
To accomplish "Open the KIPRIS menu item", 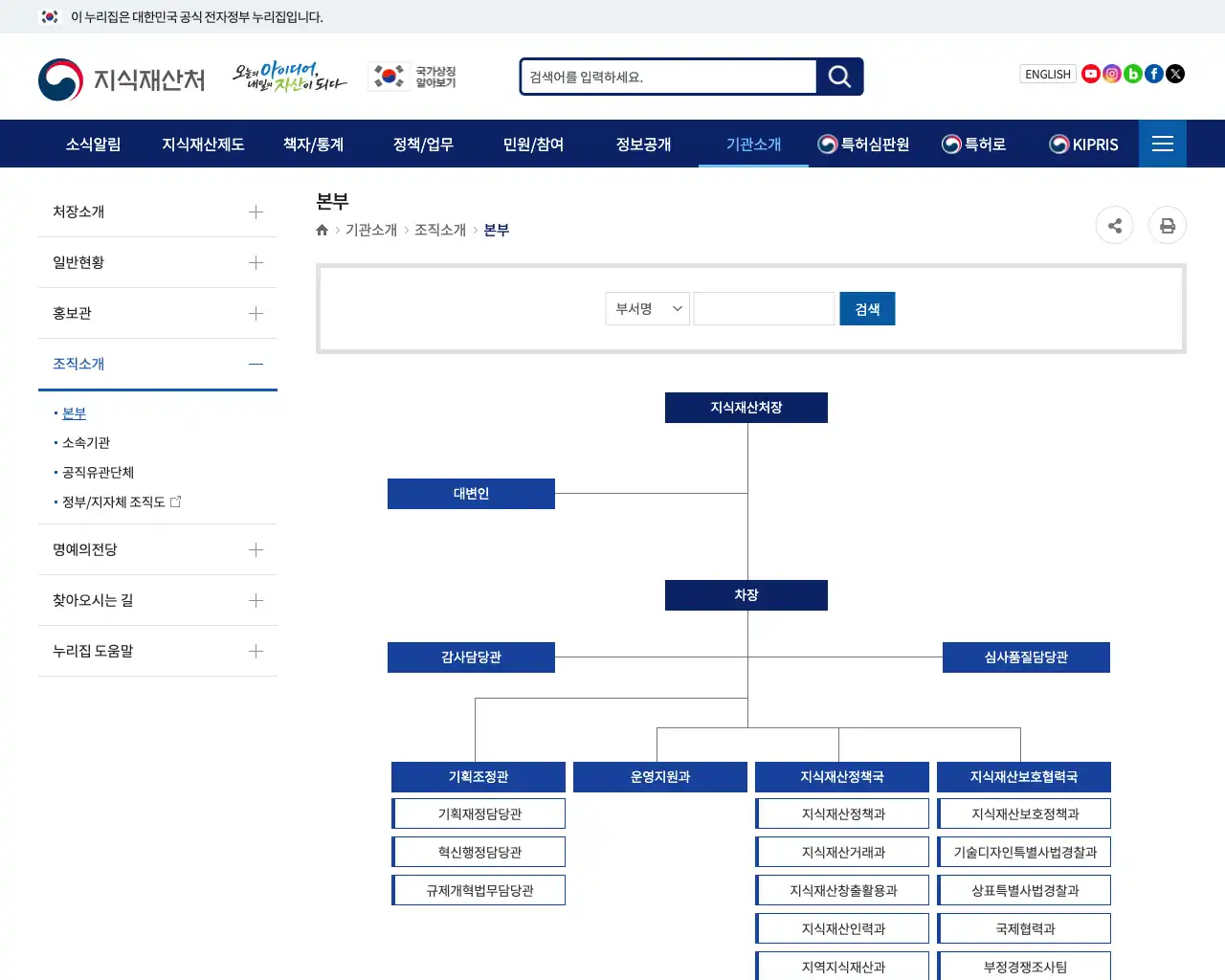I will (x=1084, y=144).
